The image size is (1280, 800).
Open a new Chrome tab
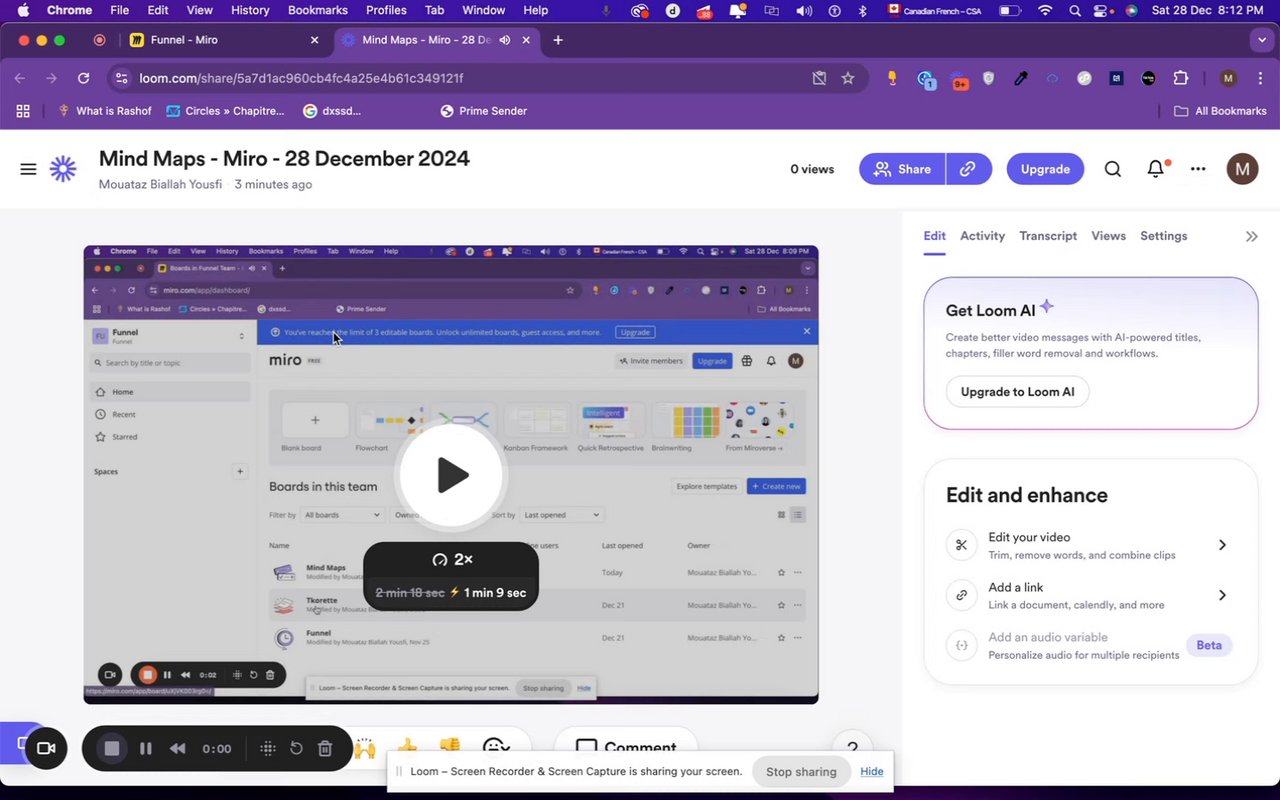[558, 40]
